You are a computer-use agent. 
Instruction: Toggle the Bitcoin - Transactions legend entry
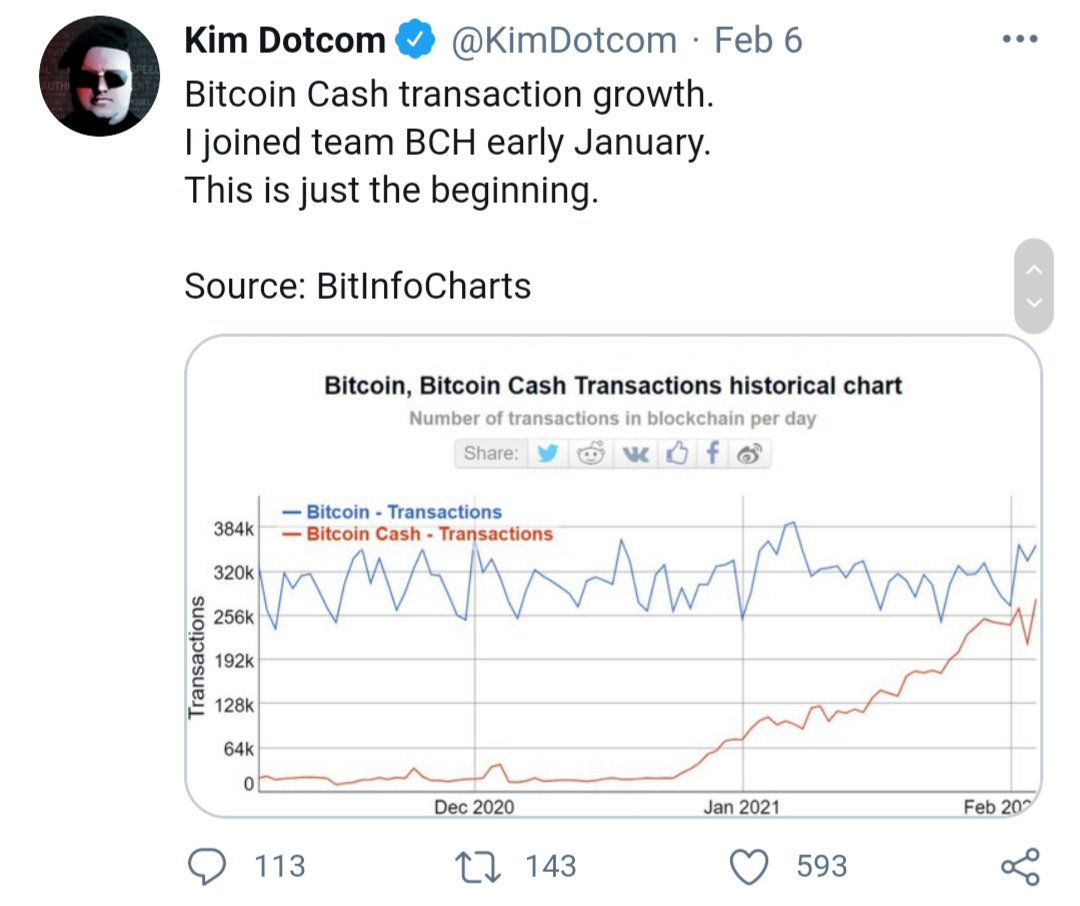click(391, 512)
